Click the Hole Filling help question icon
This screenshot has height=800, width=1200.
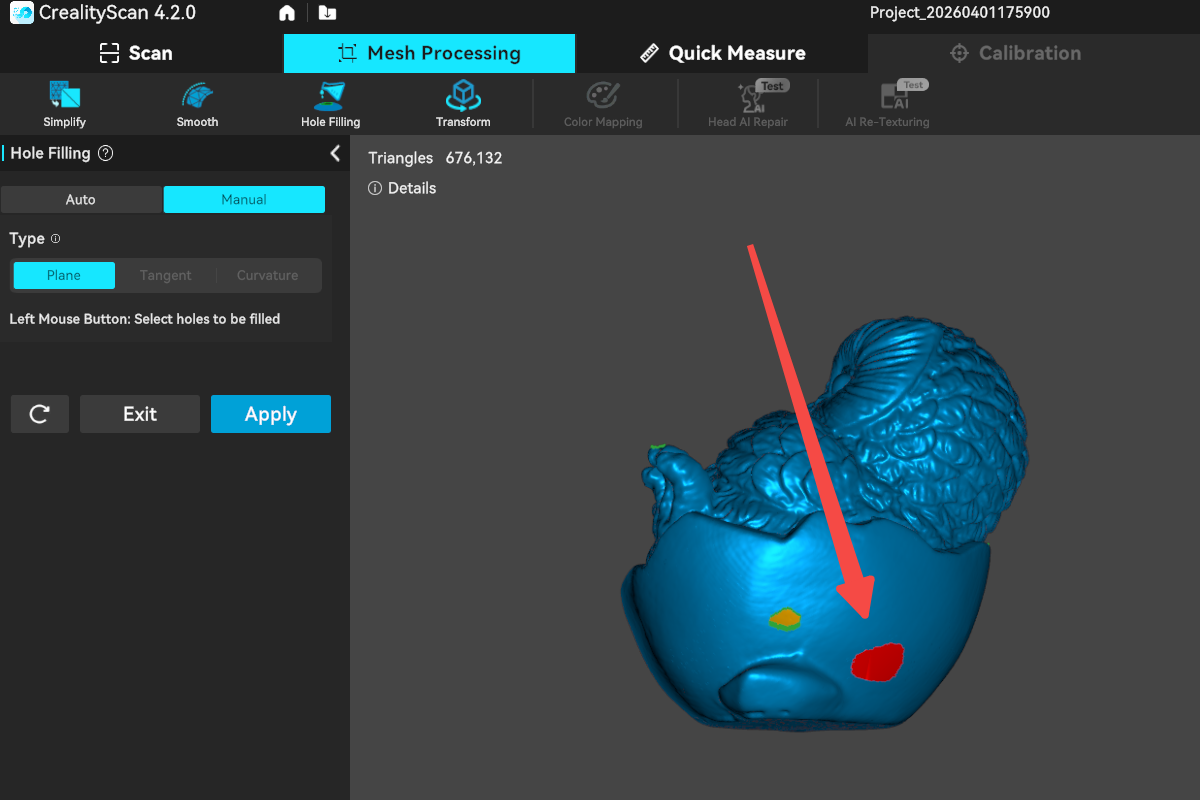(x=106, y=154)
